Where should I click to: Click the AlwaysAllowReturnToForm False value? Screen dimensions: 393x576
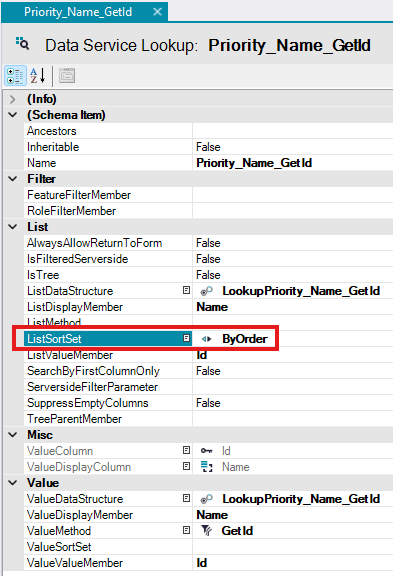208,243
